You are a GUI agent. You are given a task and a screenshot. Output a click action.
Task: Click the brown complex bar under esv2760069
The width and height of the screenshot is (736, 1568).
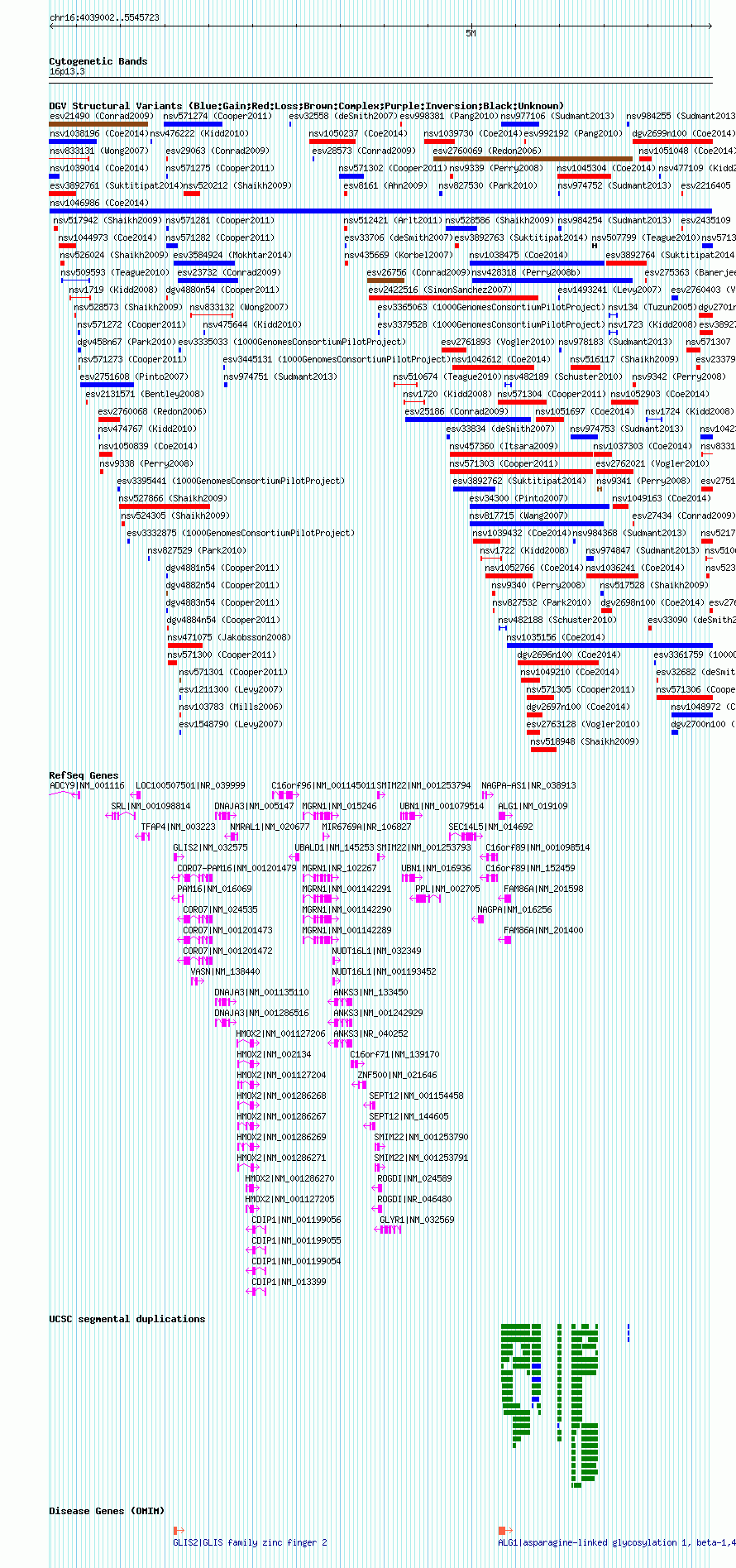pyautogui.click(x=533, y=158)
